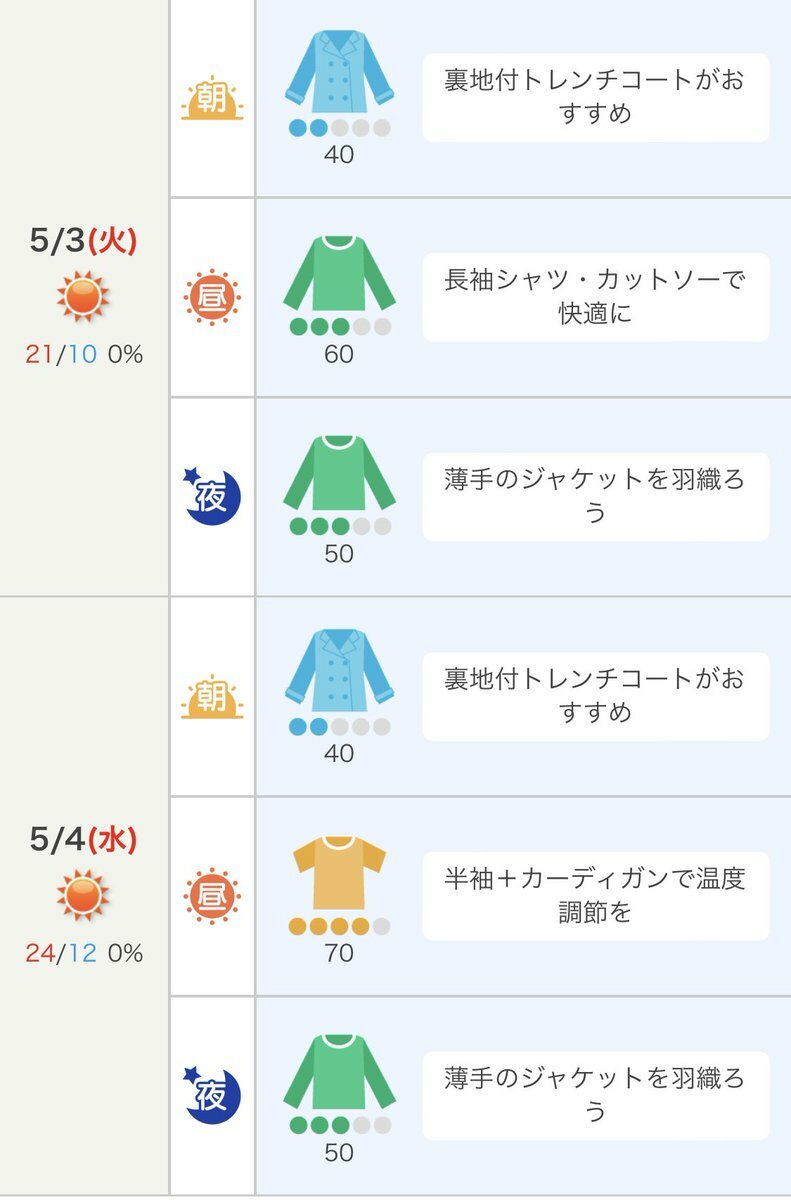Click the 長袖シャツ・カットソー advice box
Image resolution: width=791 pixels, height=1200 pixels.
595,297
